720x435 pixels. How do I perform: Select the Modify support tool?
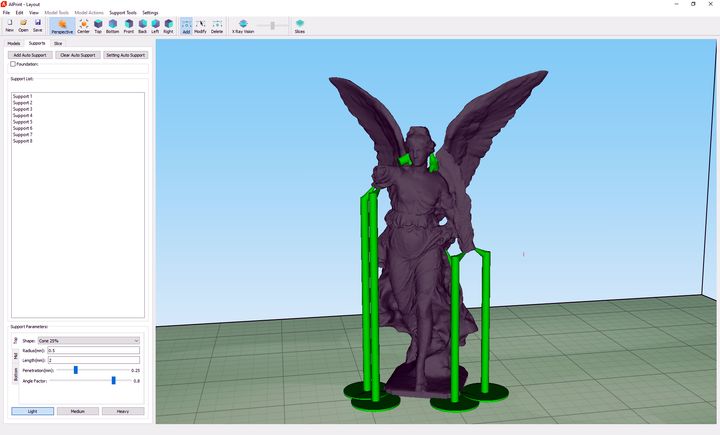pyautogui.click(x=201, y=25)
